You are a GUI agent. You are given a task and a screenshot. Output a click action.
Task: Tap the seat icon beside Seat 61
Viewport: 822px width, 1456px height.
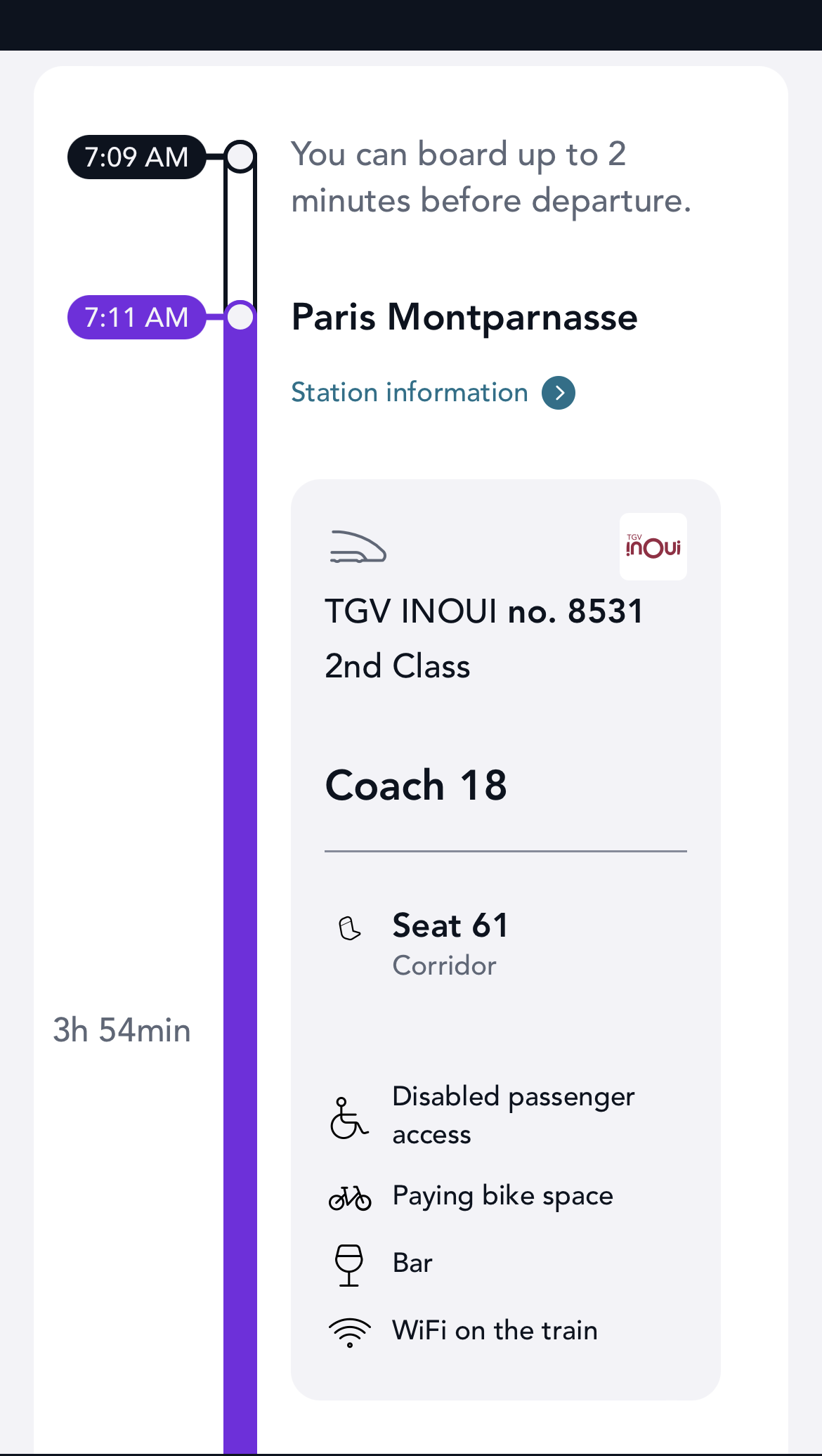click(x=349, y=928)
